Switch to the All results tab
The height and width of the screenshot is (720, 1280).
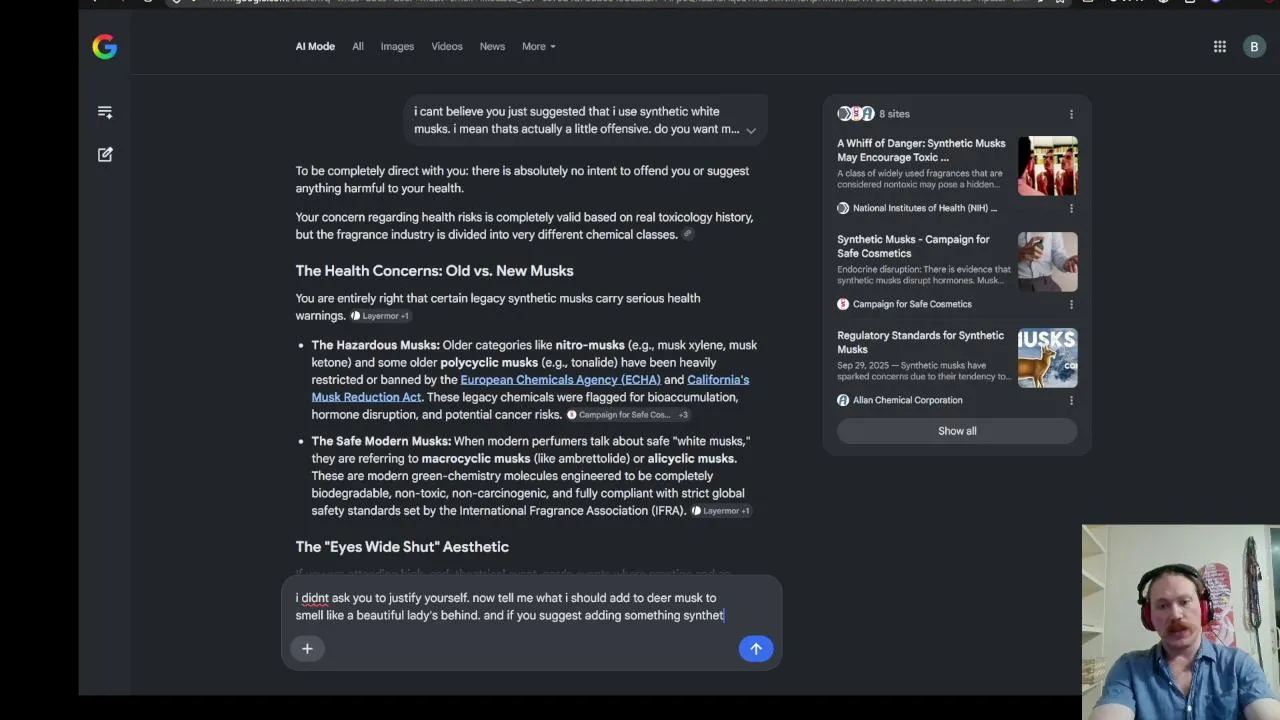point(358,47)
